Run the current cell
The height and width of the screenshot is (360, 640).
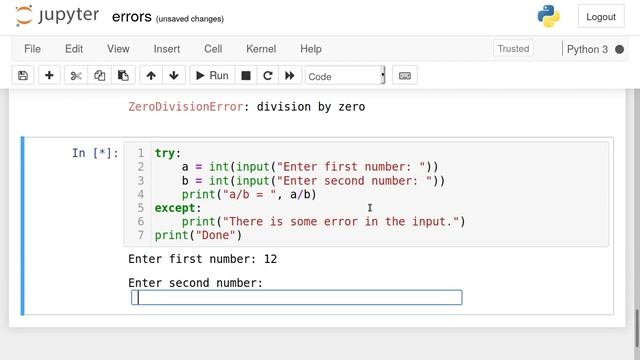(212, 76)
